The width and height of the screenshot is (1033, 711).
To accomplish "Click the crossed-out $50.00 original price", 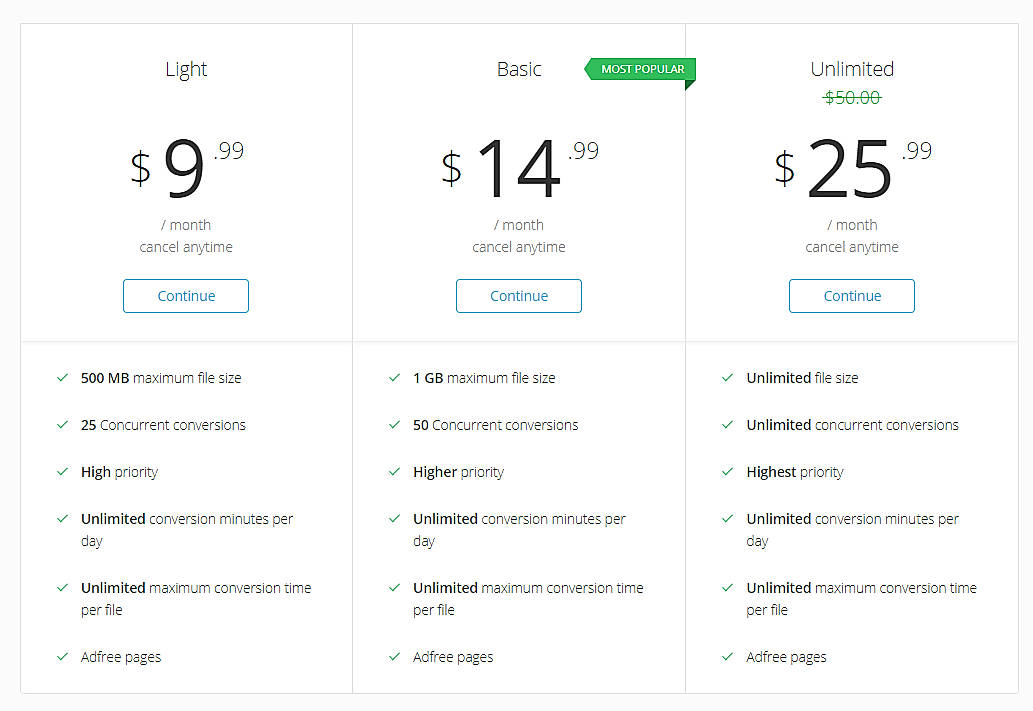I will pyautogui.click(x=852, y=98).
